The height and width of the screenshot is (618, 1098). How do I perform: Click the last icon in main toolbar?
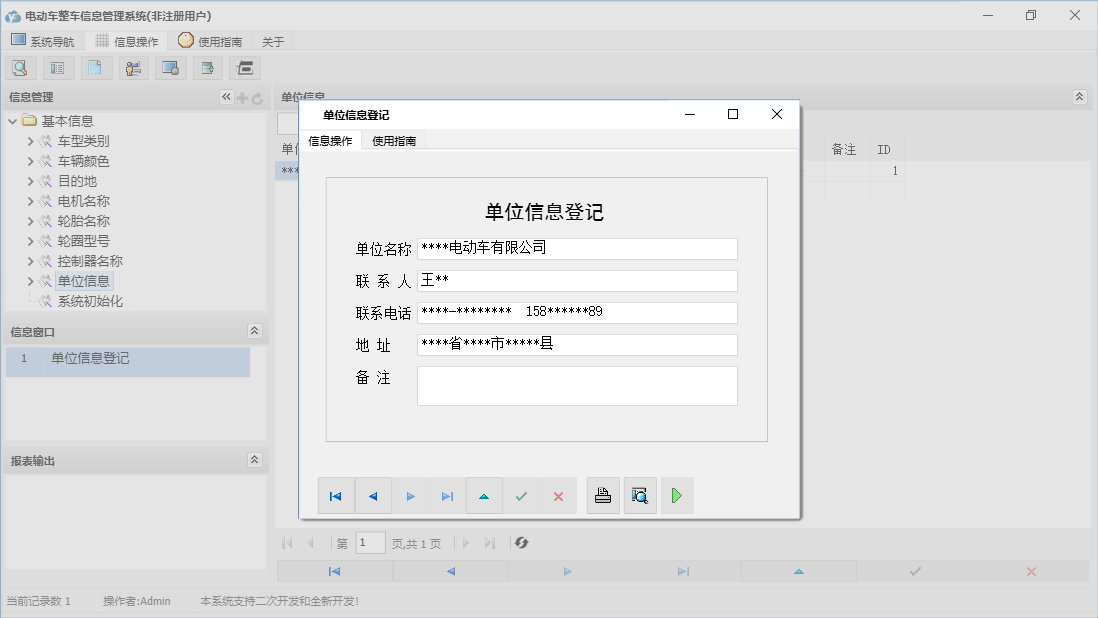click(245, 68)
